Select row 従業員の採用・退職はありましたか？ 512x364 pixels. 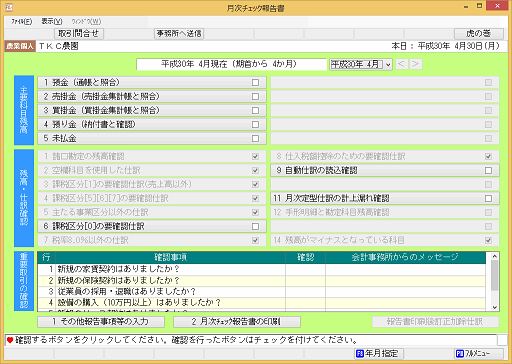[x=262, y=291]
